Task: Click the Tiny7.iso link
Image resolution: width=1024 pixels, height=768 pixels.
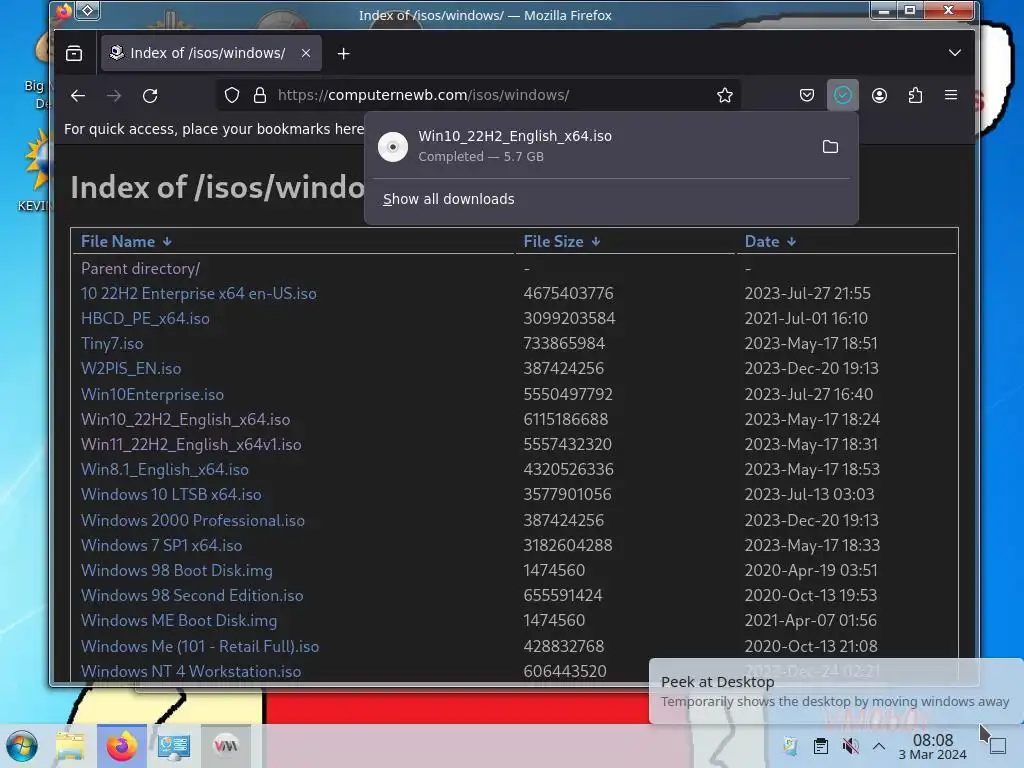Action: click(112, 344)
